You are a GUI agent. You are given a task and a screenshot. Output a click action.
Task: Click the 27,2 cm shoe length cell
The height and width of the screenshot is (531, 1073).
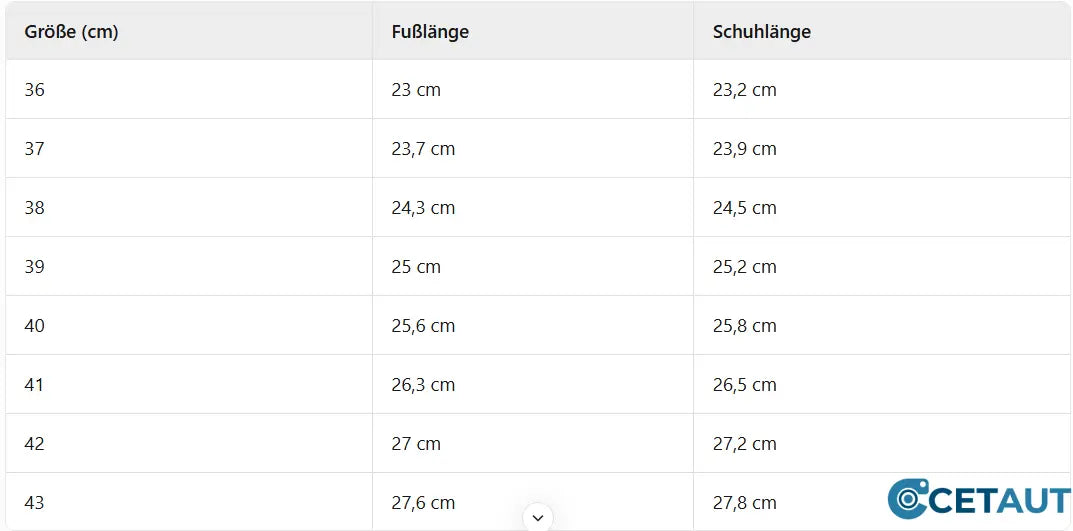point(744,444)
